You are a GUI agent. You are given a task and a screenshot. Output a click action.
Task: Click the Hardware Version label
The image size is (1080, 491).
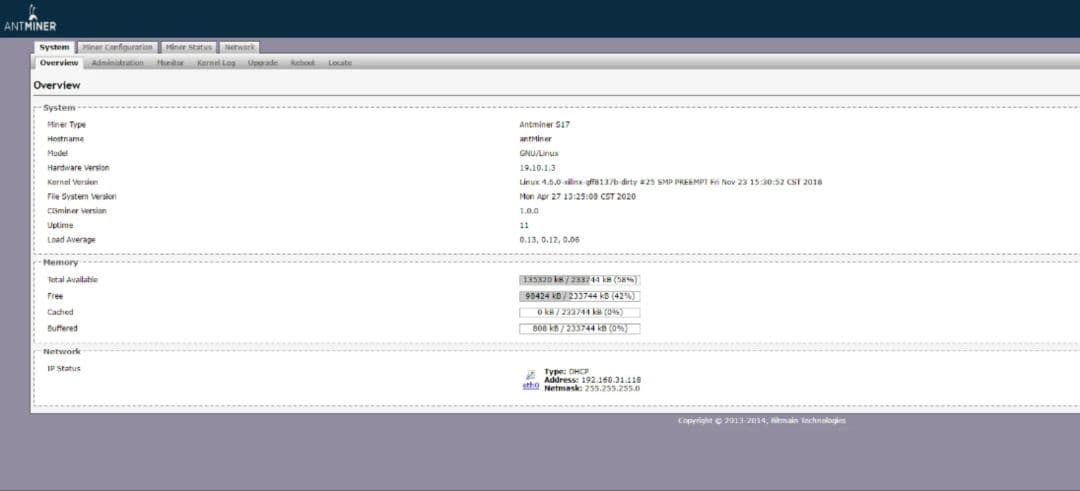click(x=78, y=168)
